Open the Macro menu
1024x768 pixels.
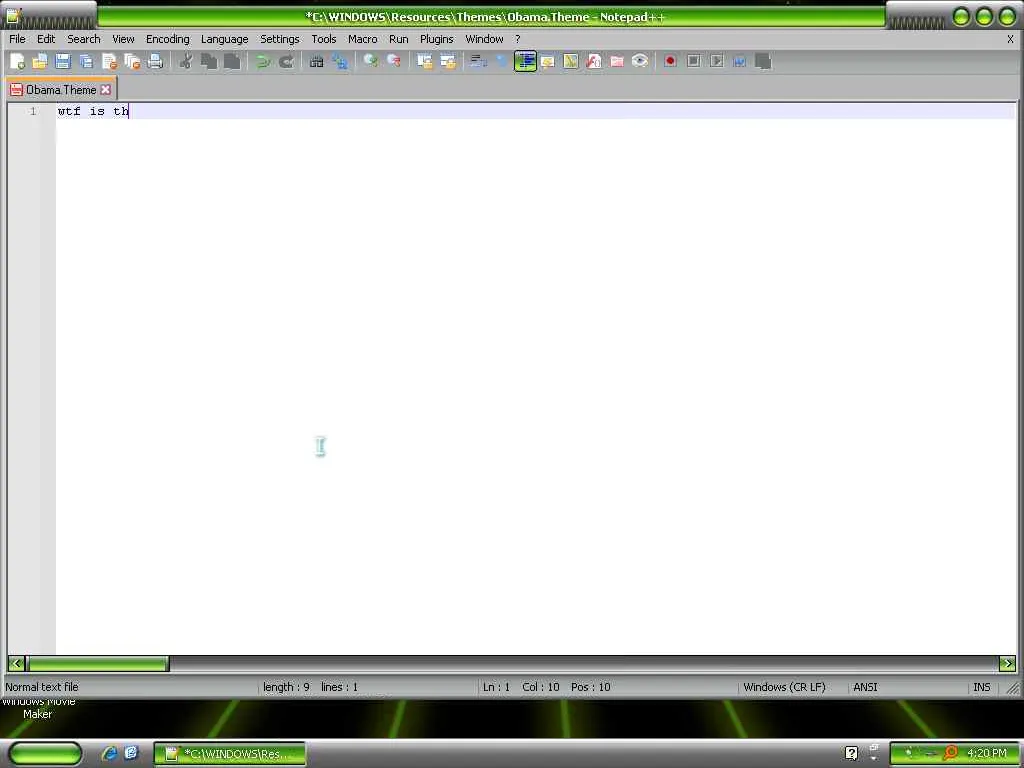(362, 39)
